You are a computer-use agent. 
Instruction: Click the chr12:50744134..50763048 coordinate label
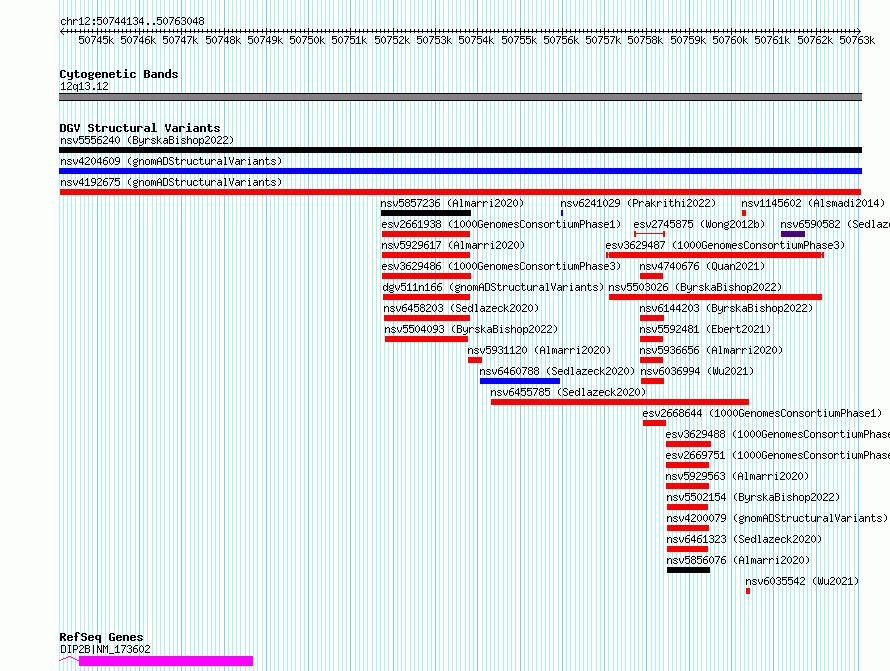[132, 21]
